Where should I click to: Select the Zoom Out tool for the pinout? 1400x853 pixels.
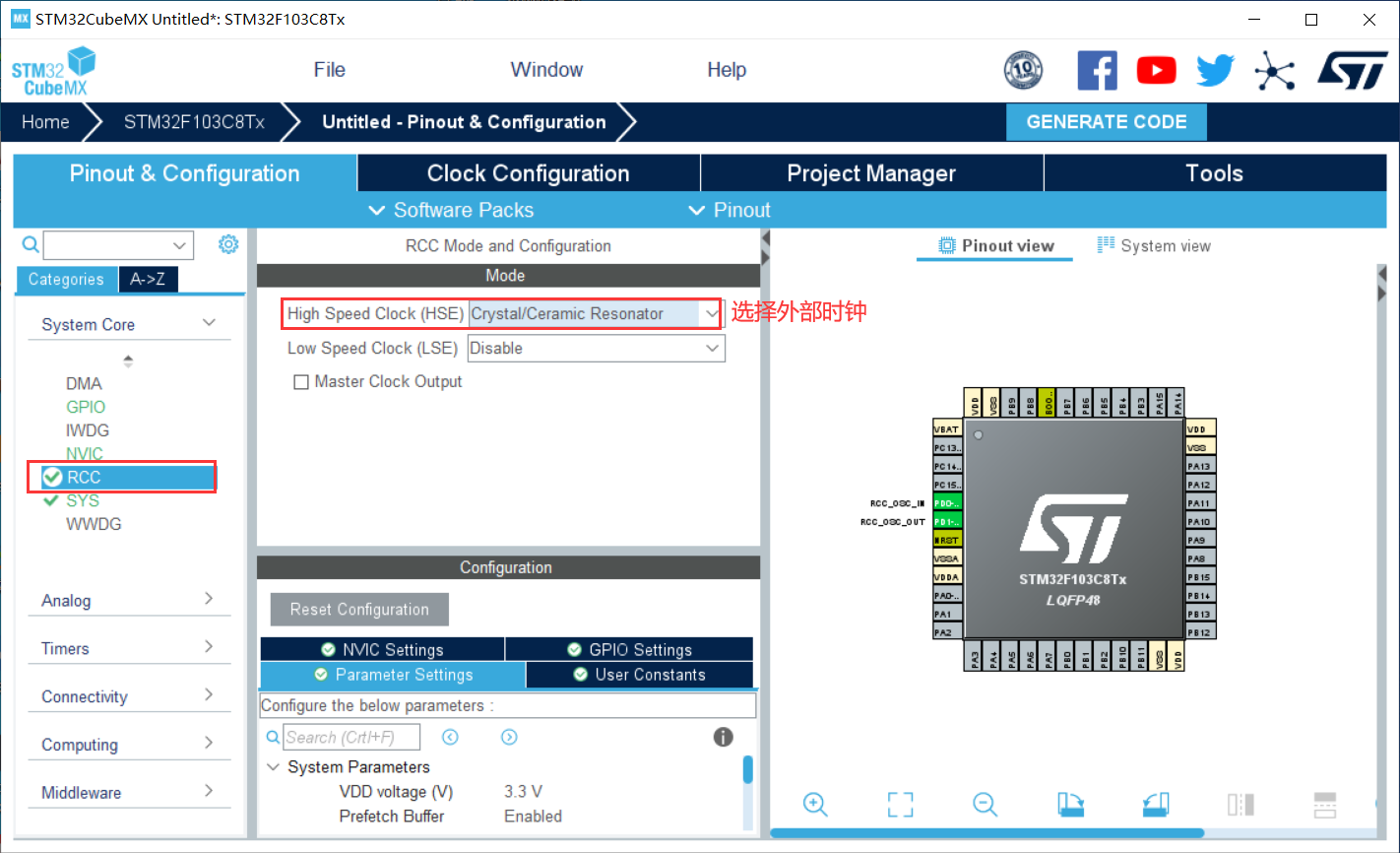tap(986, 805)
